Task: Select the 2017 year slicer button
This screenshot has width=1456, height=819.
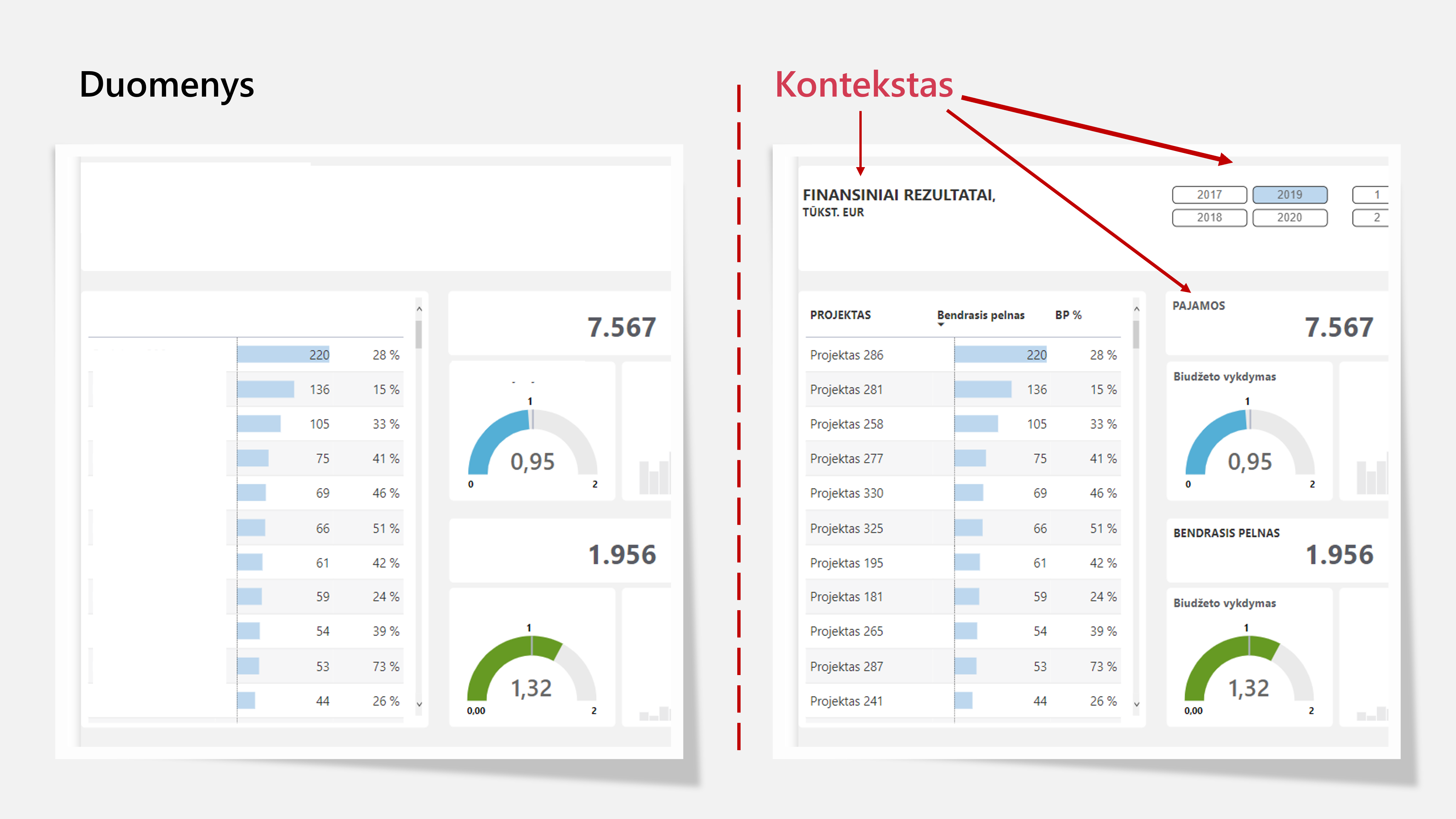Action: pyautogui.click(x=1209, y=195)
